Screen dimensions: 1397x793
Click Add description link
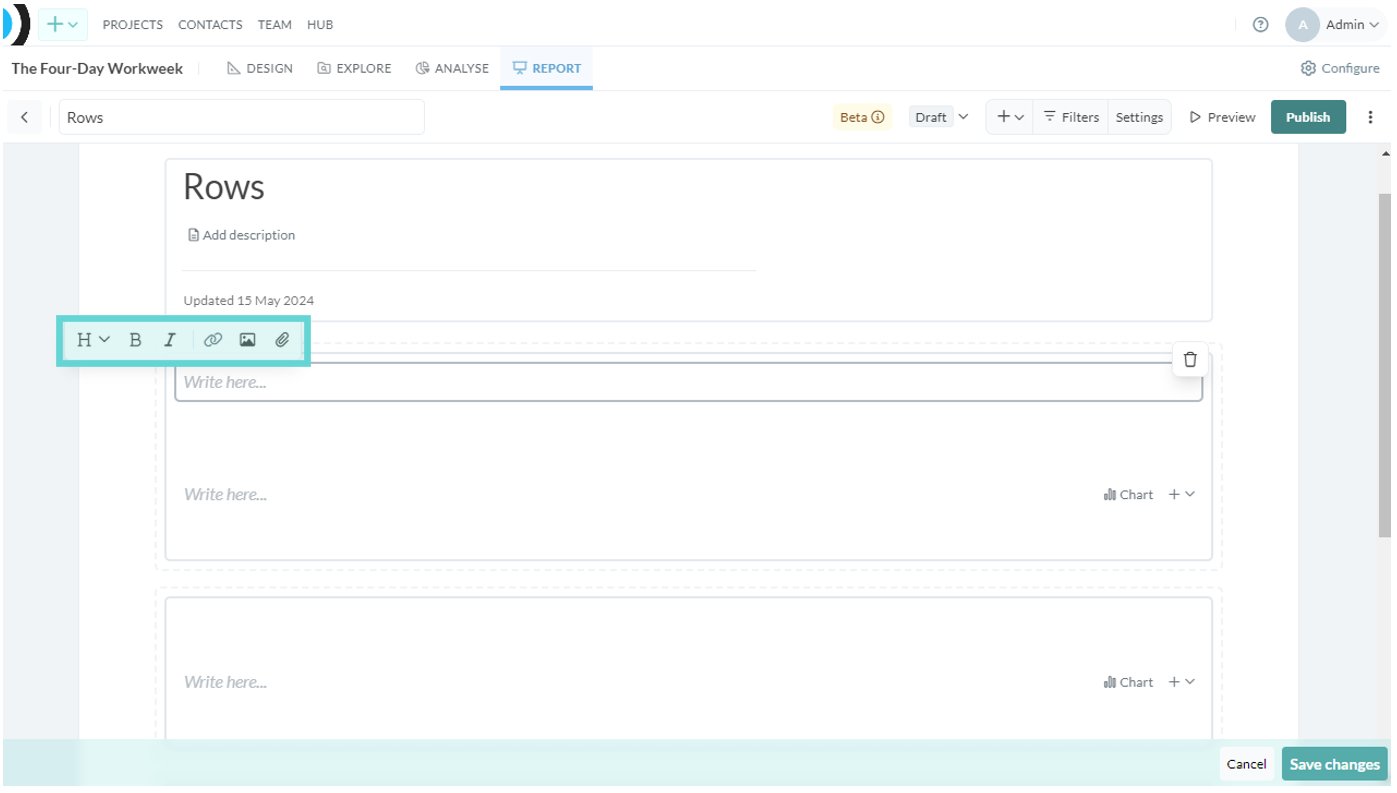[x=242, y=235]
